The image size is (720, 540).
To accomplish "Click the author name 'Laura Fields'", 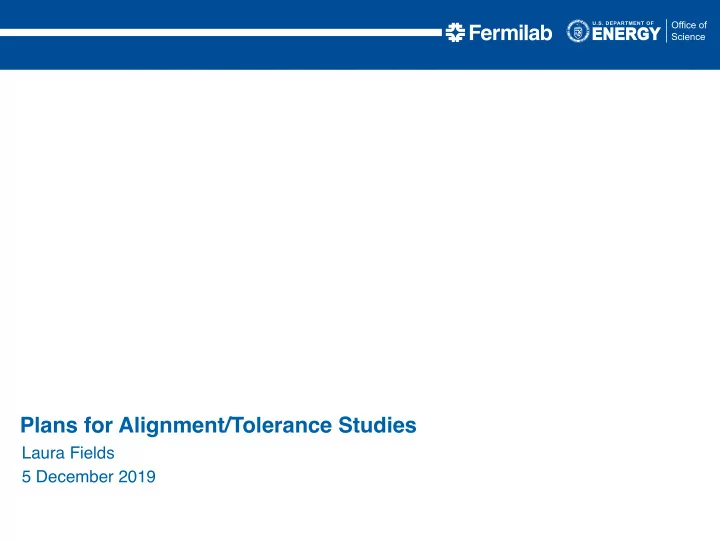I will (68, 453).
